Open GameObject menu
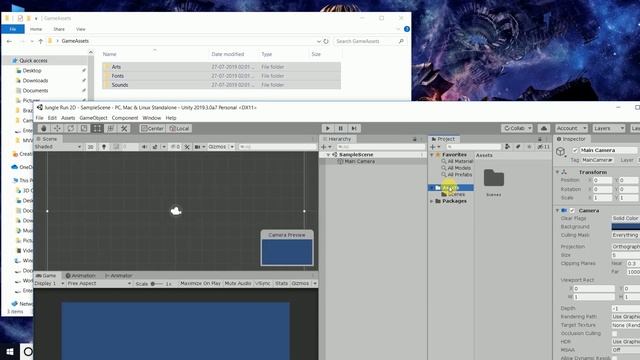640x360 pixels. pyautogui.click(x=93, y=118)
